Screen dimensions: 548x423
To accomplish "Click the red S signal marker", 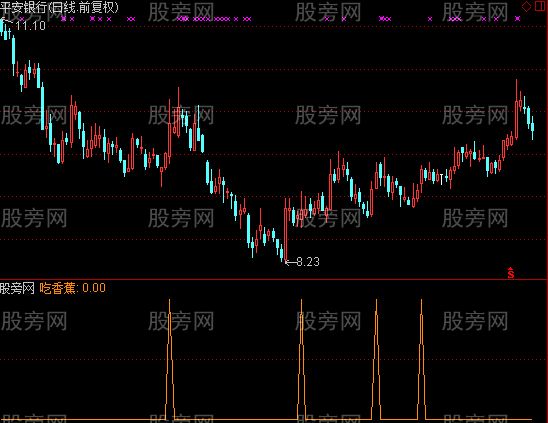I will [x=511, y=273].
